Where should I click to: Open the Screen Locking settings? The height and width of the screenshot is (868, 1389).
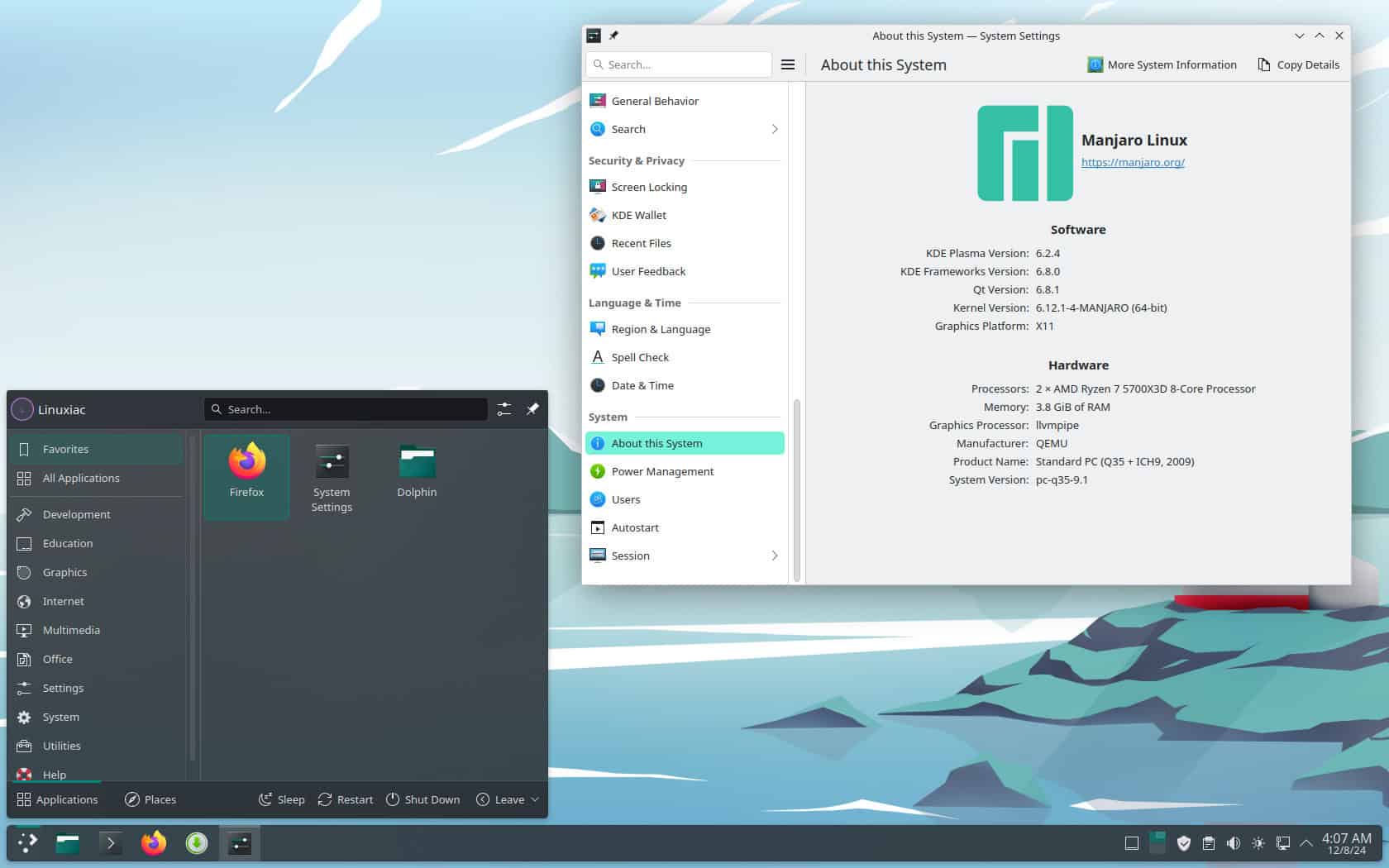[648, 187]
